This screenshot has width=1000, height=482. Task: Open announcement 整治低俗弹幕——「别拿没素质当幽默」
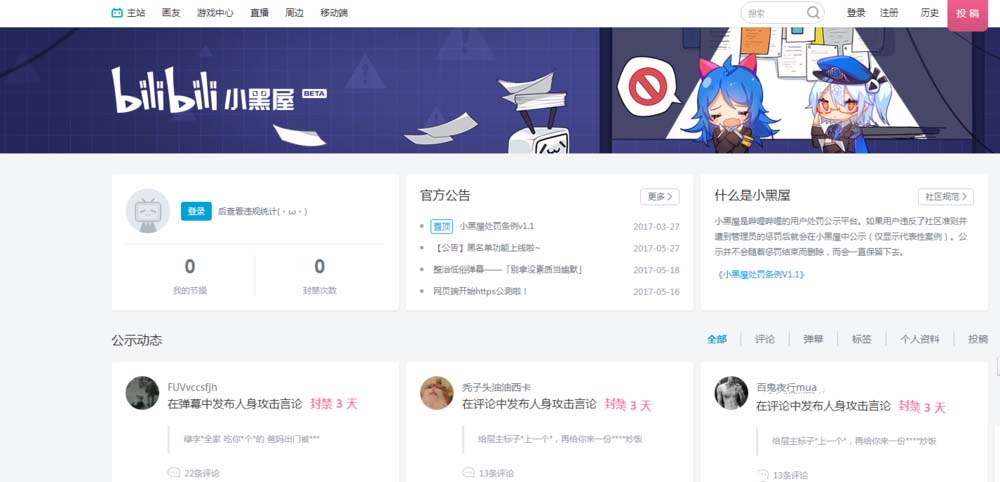click(x=507, y=270)
